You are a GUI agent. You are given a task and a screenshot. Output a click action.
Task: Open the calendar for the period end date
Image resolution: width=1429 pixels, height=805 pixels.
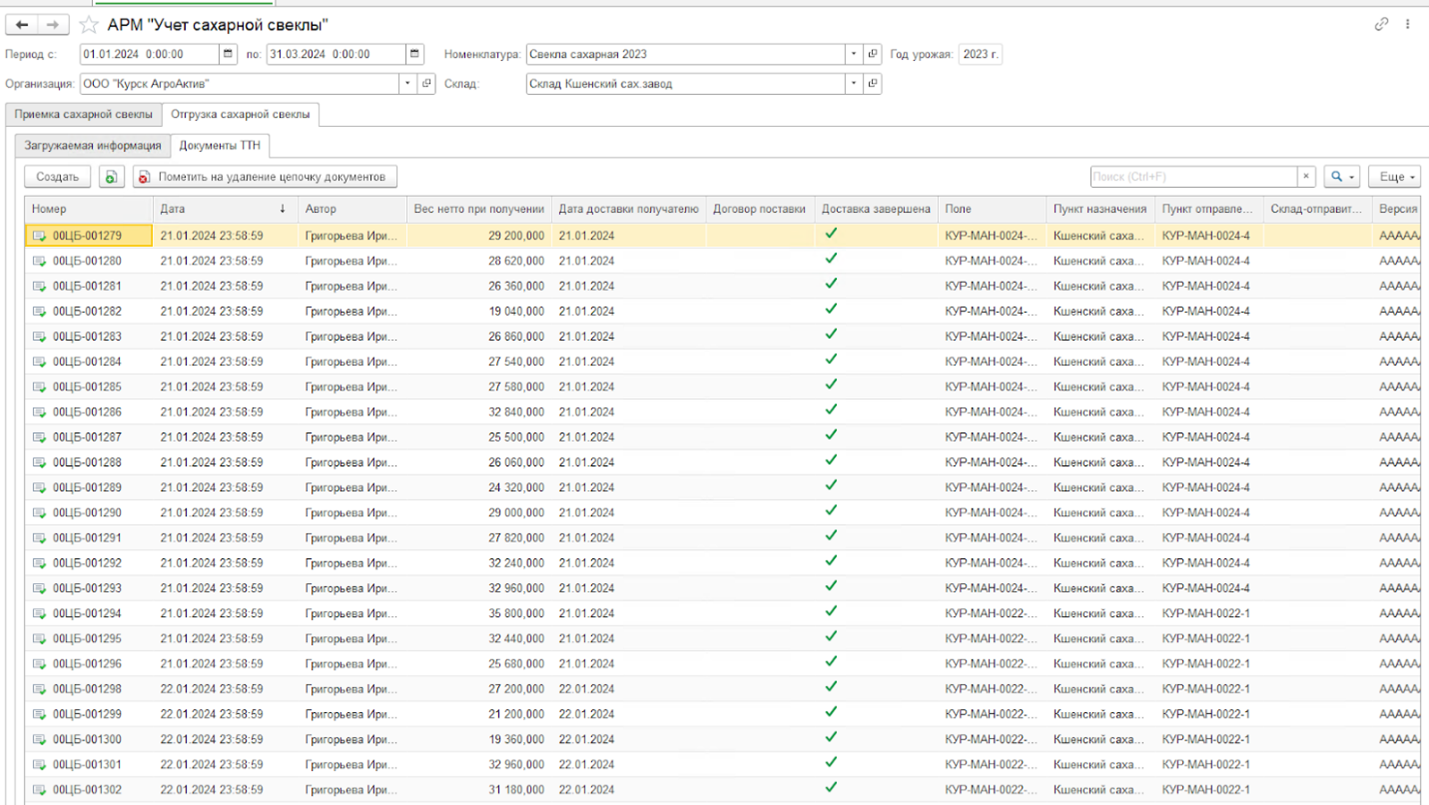point(415,54)
